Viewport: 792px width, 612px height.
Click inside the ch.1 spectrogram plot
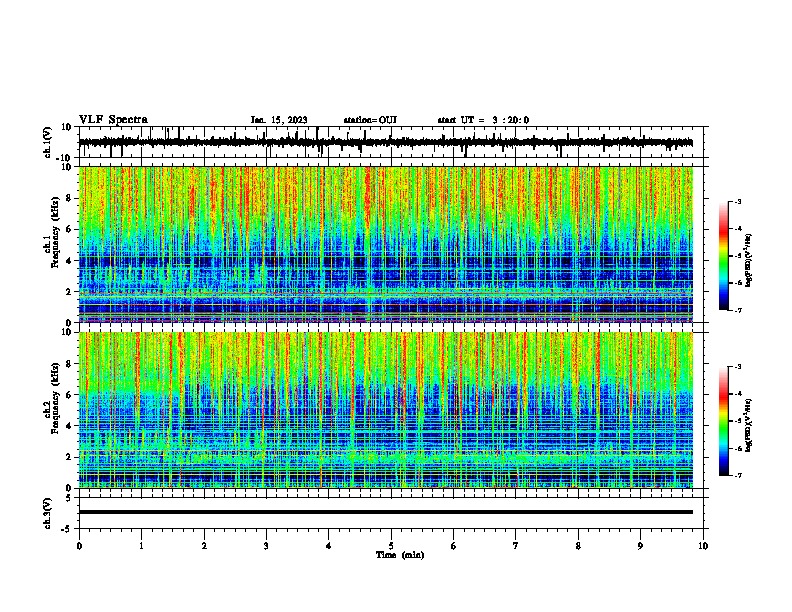(386, 244)
